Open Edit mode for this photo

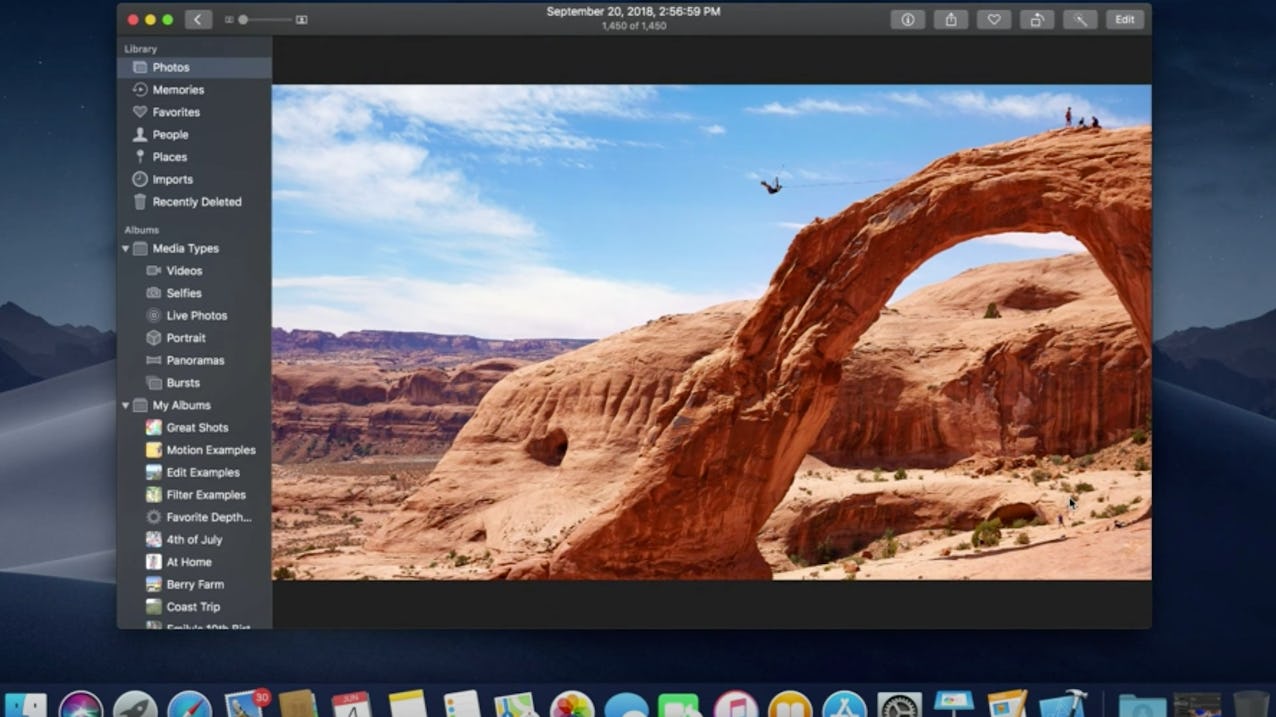click(1124, 19)
